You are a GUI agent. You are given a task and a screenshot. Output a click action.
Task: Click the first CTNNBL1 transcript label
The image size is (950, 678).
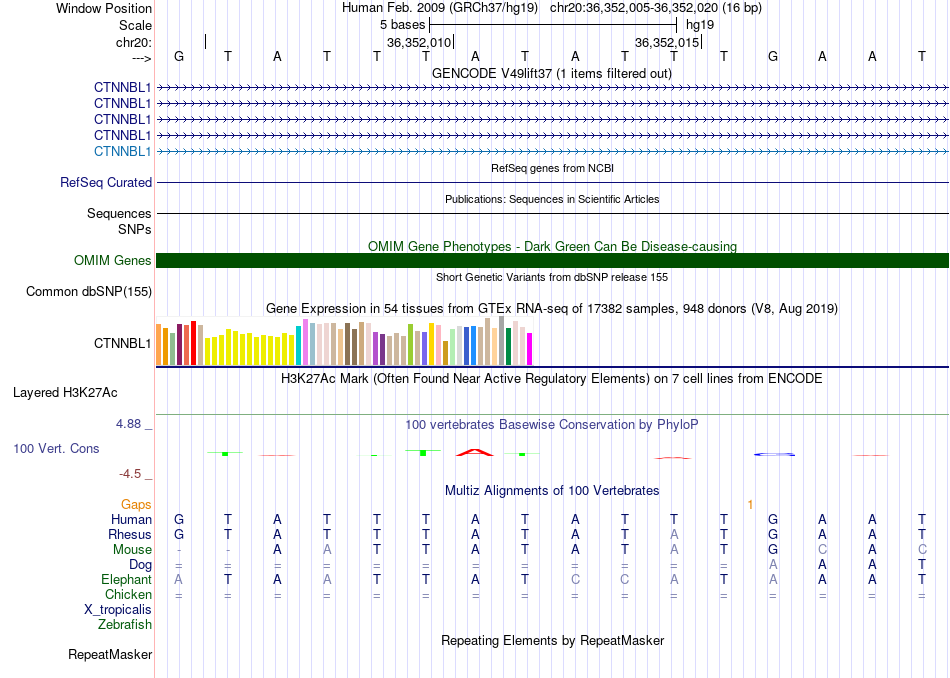point(122,87)
